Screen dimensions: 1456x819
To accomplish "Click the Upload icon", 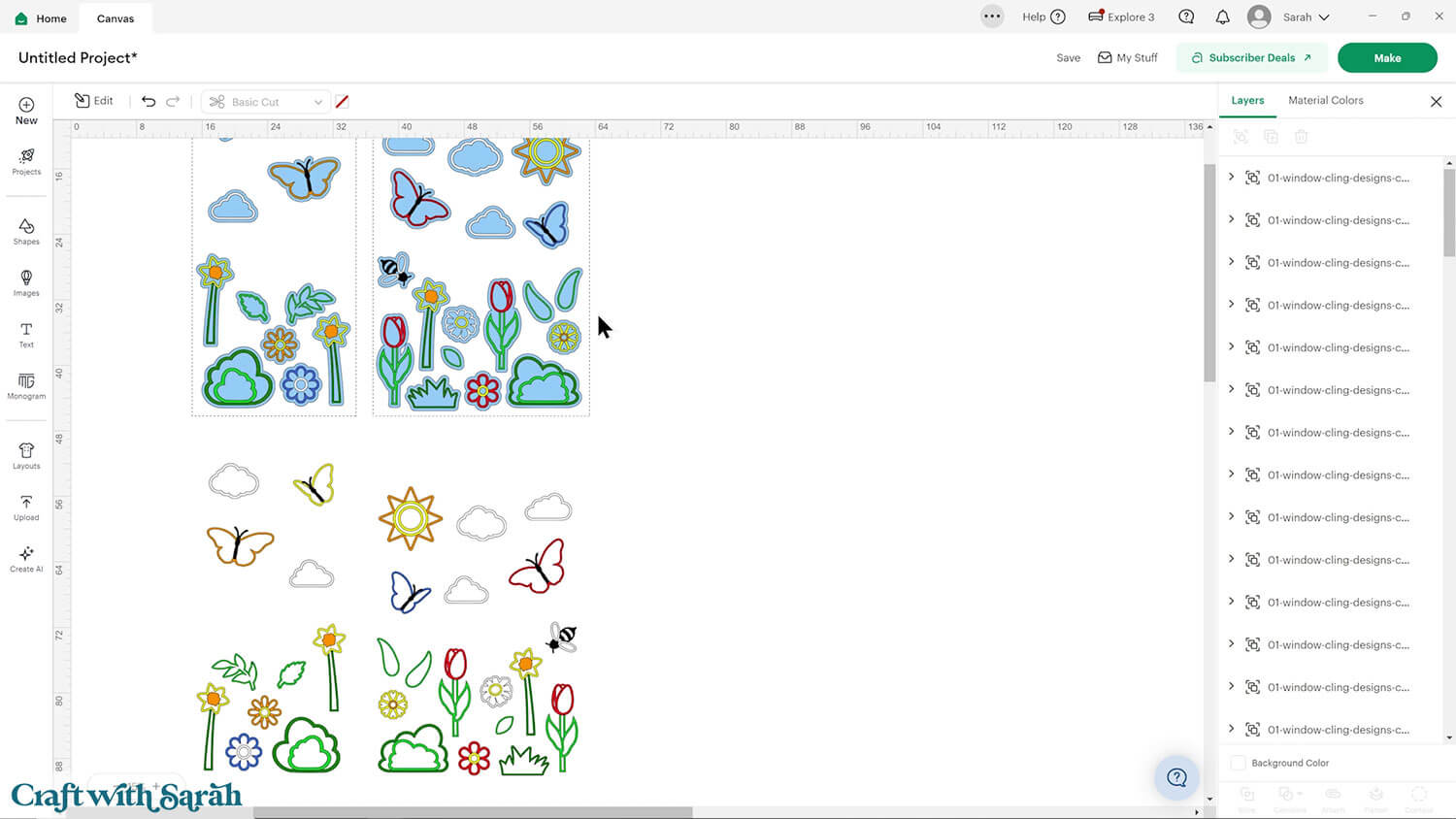I will 26,507.
